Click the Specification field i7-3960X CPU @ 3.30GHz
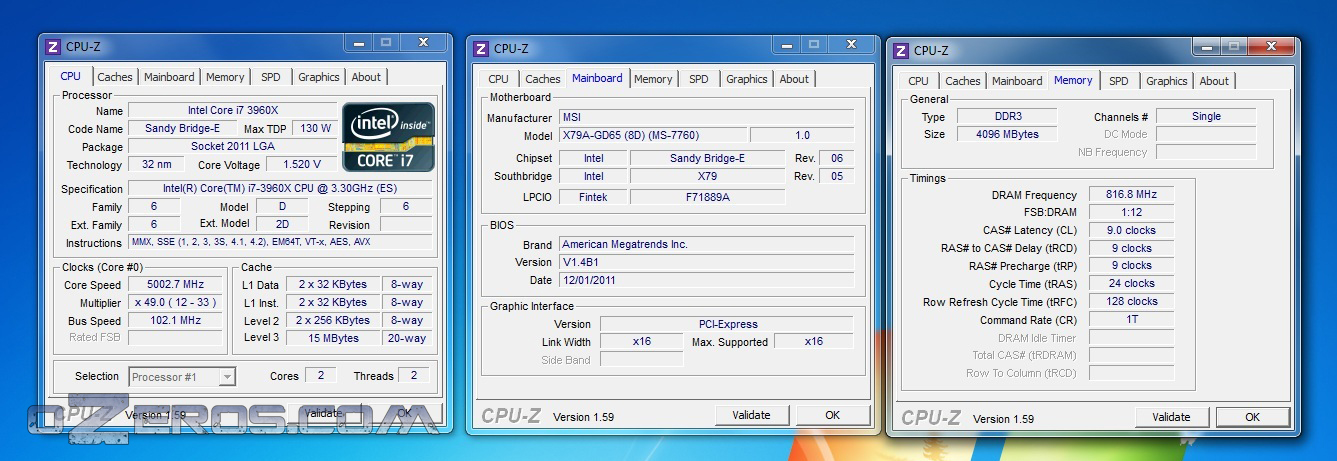 coord(280,188)
